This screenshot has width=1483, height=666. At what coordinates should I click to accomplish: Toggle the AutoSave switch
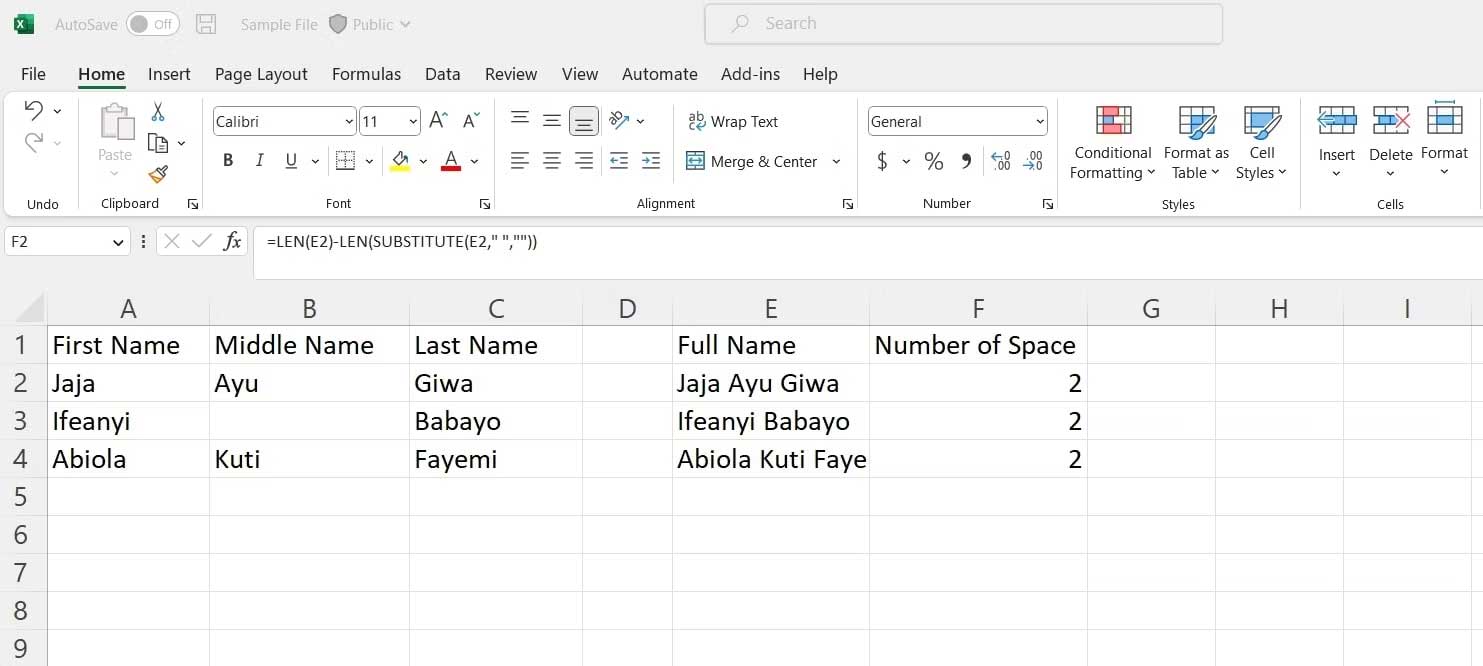coord(153,24)
